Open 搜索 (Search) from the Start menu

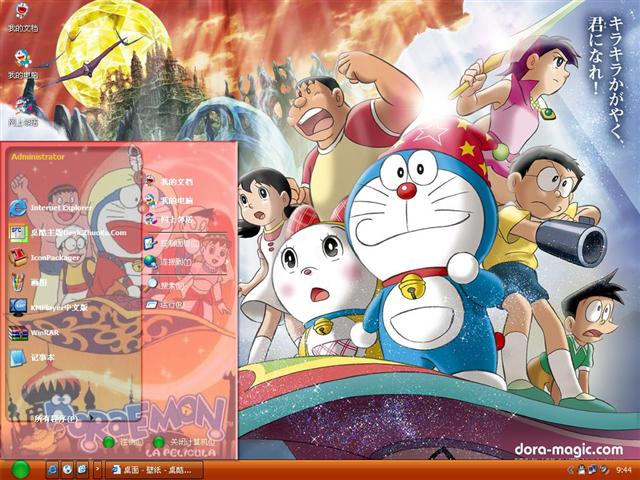pos(162,285)
